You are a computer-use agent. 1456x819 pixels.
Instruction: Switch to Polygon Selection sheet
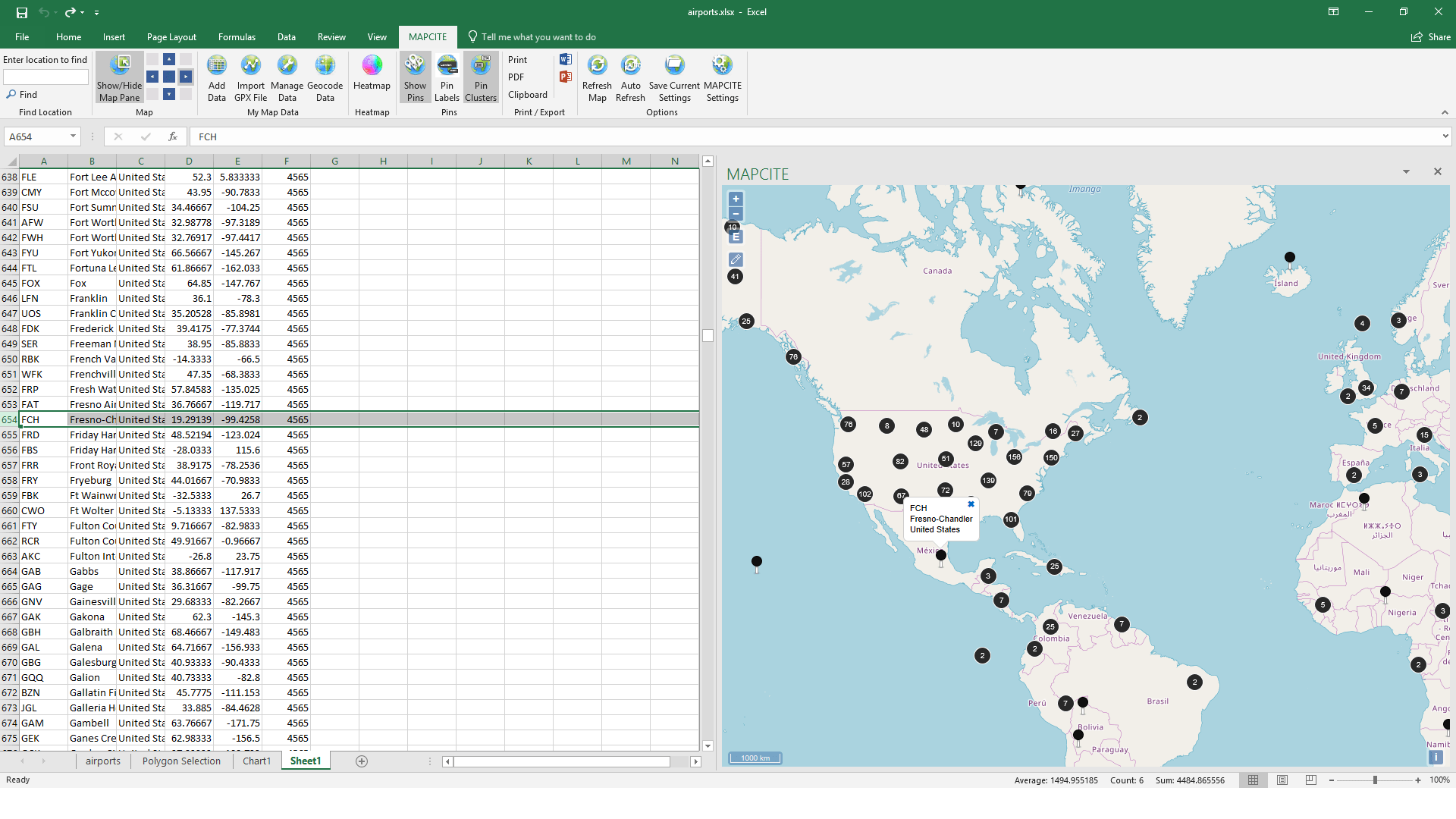(x=181, y=761)
